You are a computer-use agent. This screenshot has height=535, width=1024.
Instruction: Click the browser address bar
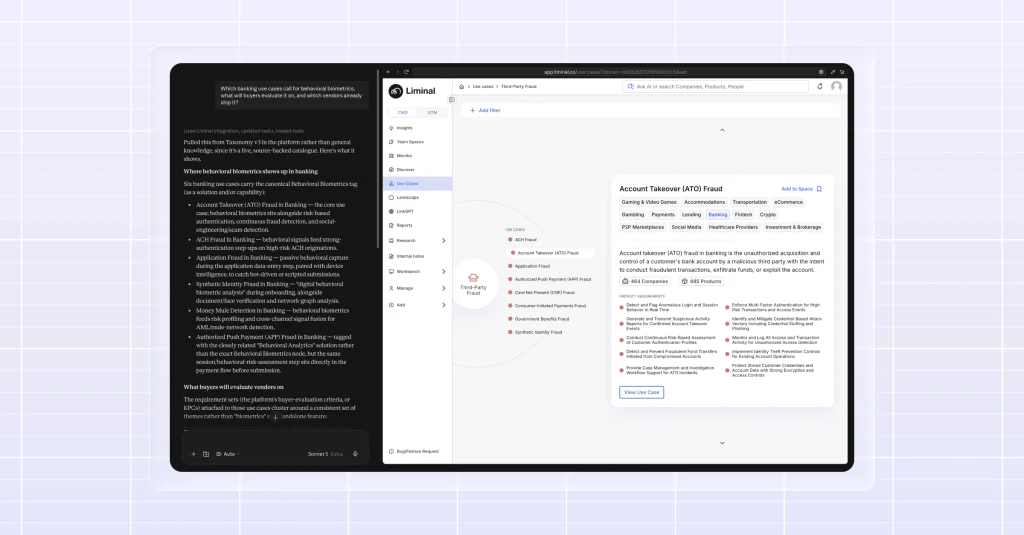[615, 72]
